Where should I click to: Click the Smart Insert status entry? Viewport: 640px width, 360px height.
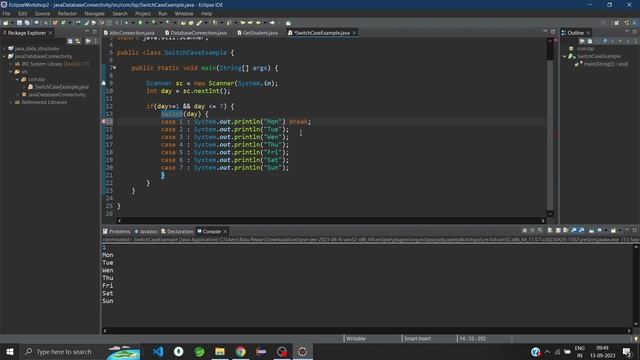(x=417, y=338)
